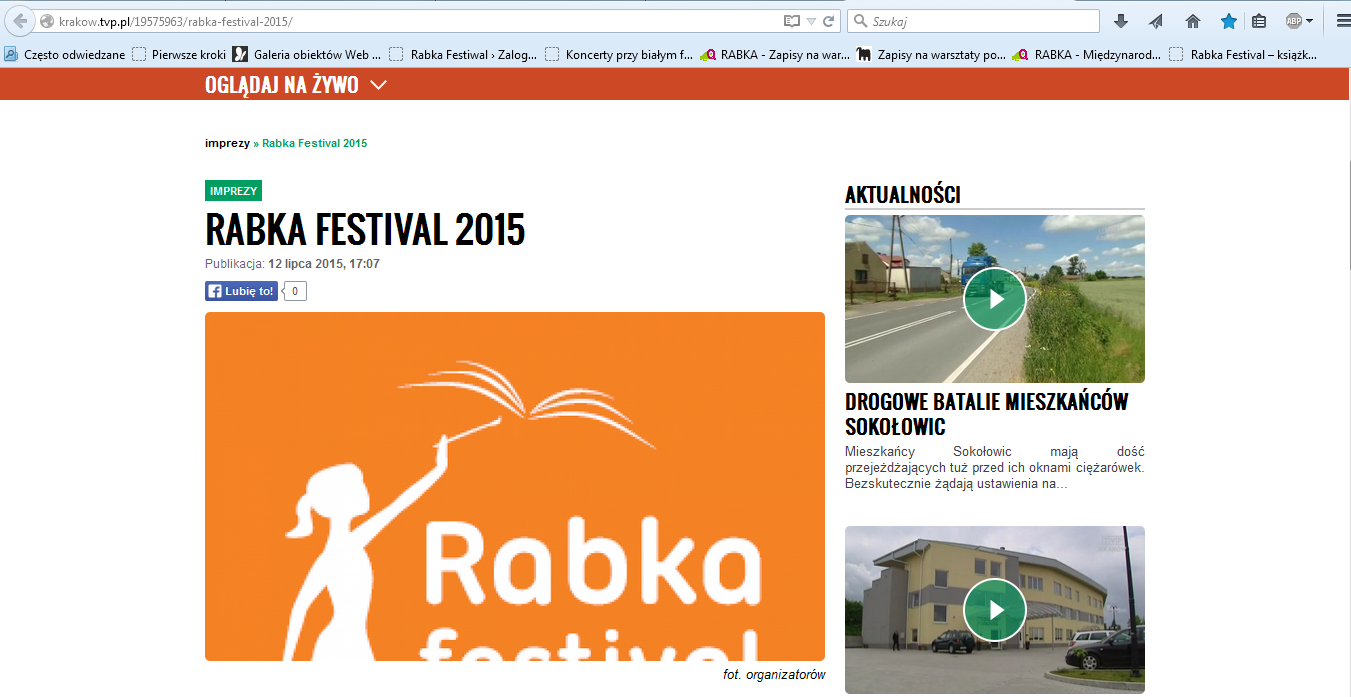Screen dimensions: 1351x697
Task: Open Koncerty przy białym f... bookmark
Action: click(619, 55)
